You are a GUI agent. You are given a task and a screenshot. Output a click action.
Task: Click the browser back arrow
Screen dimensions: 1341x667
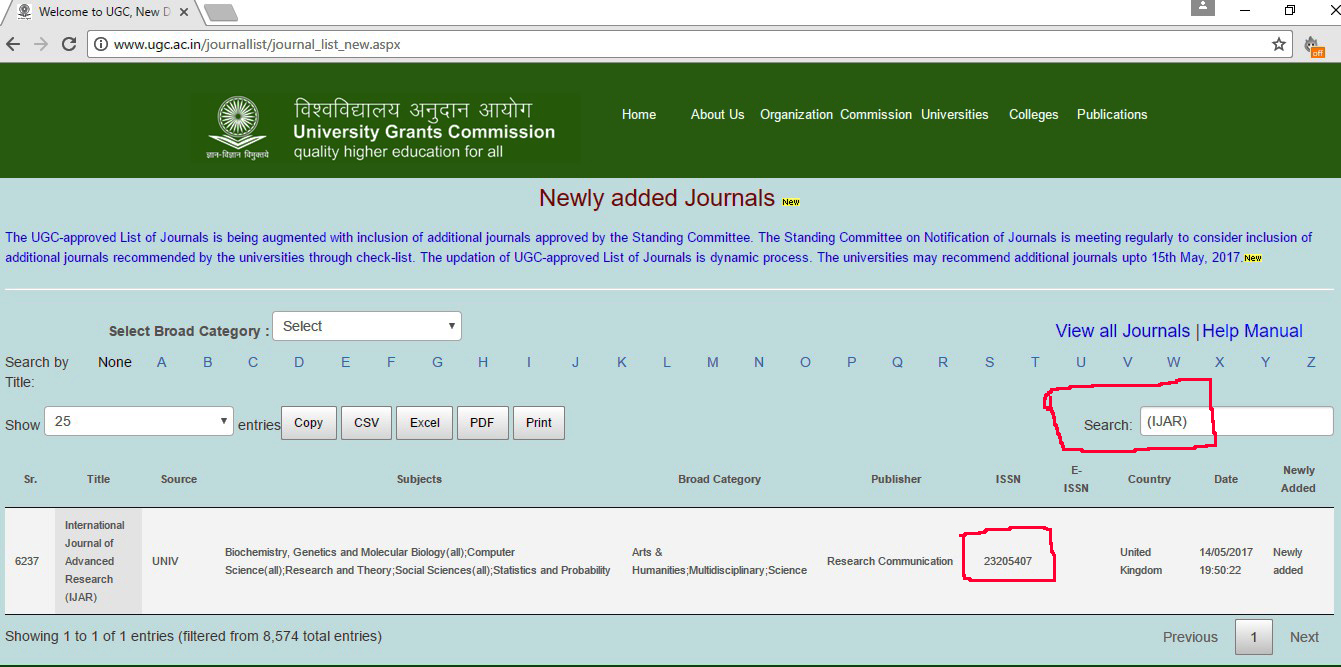click(13, 44)
